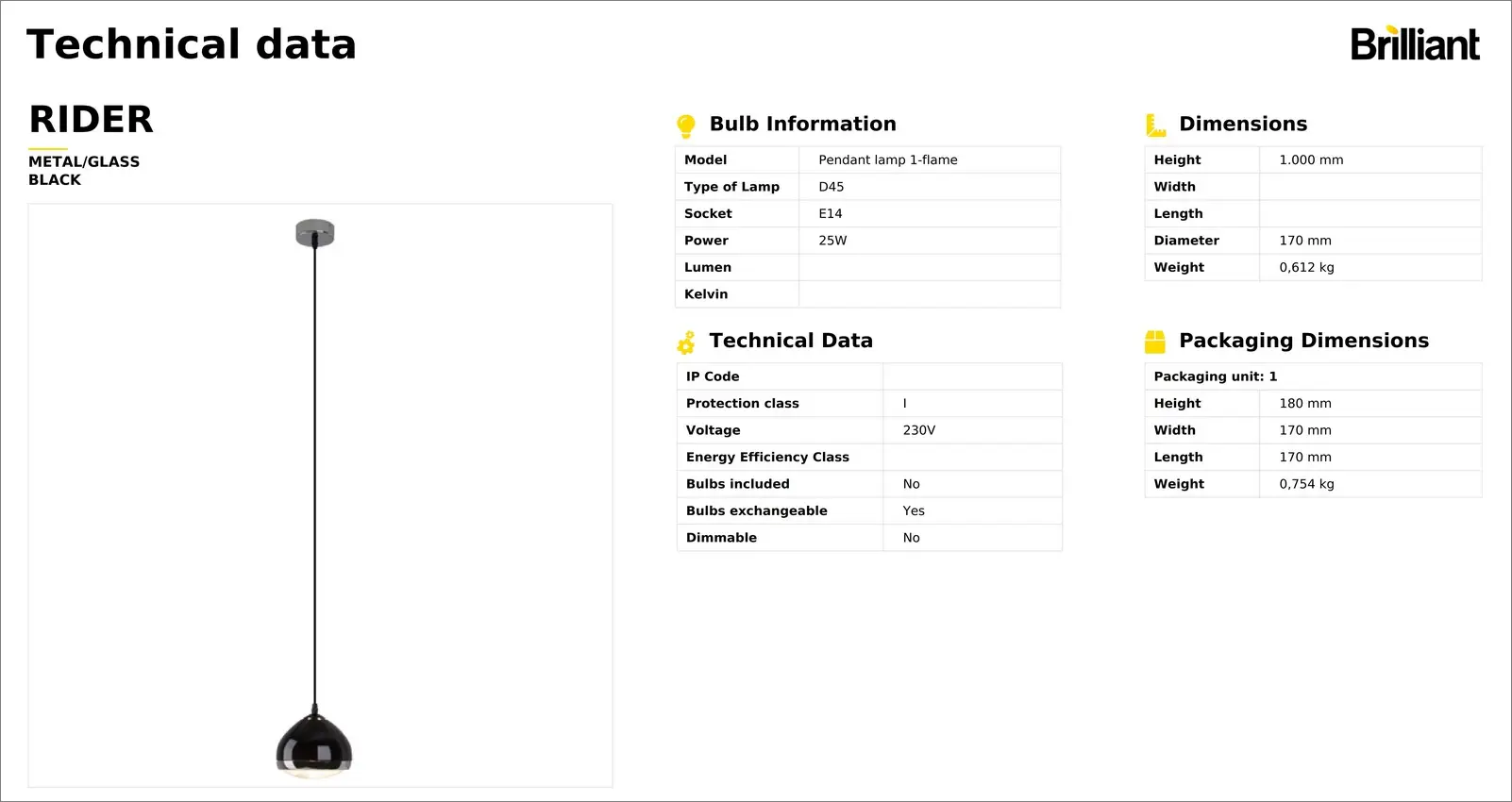Click the yellow lightbulb Bulb Information icon
1512x802 pixels.
coord(686,125)
